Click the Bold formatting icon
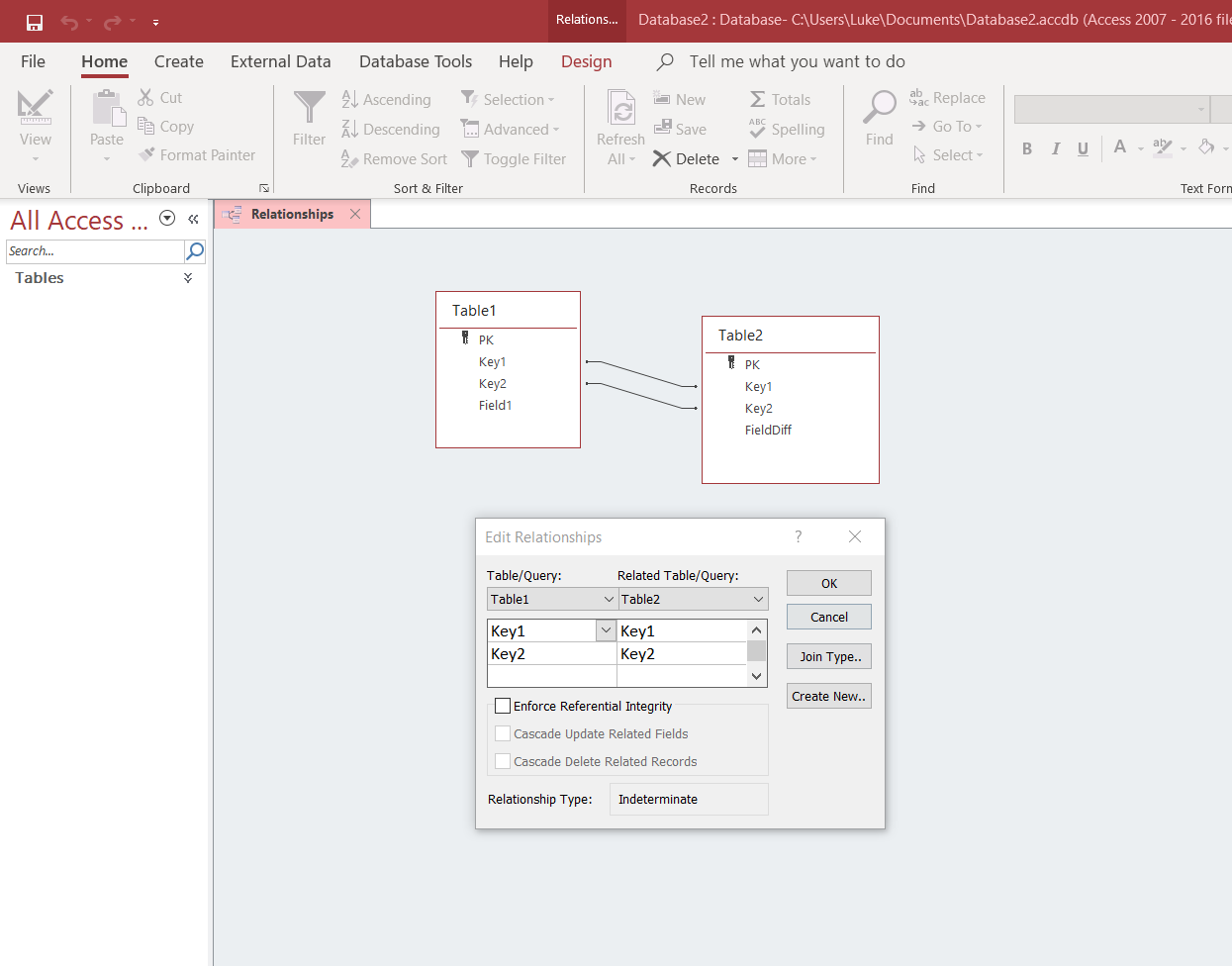 coord(1027,148)
